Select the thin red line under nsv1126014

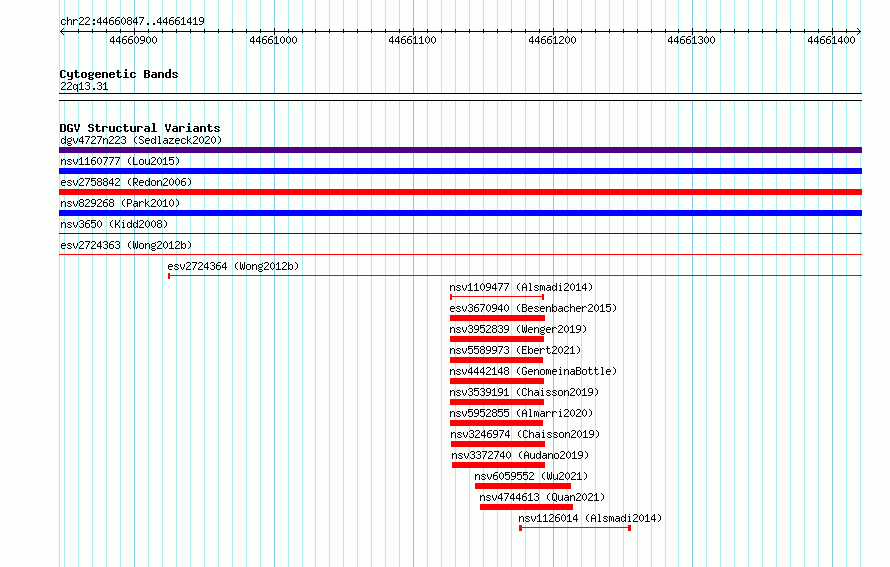coord(575,528)
